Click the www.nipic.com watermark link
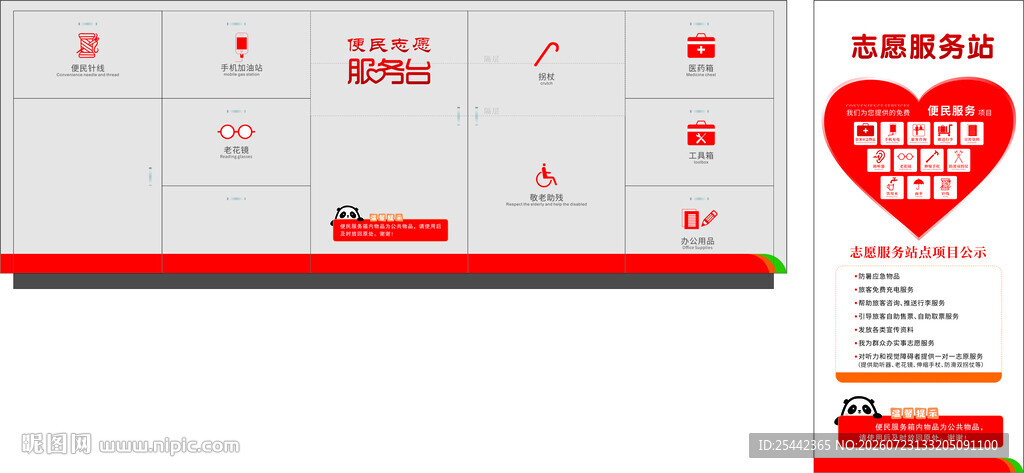1024x473 pixels. (x=169, y=447)
